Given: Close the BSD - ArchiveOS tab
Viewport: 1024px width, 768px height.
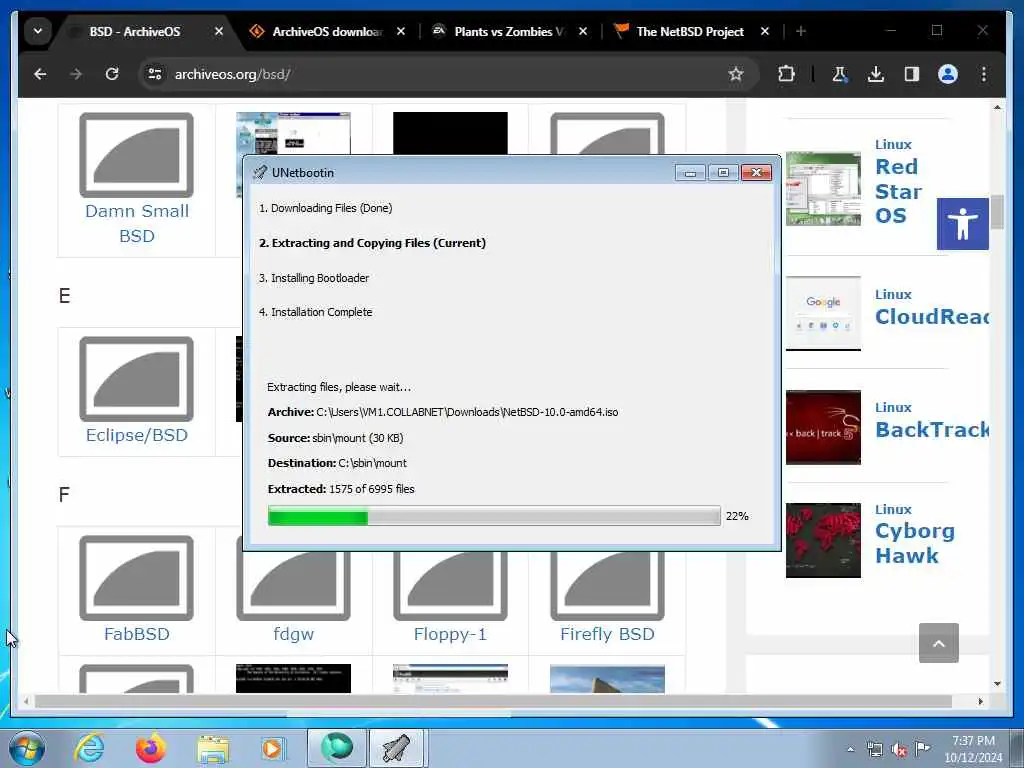Looking at the screenshot, I should pyautogui.click(x=219, y=31).
